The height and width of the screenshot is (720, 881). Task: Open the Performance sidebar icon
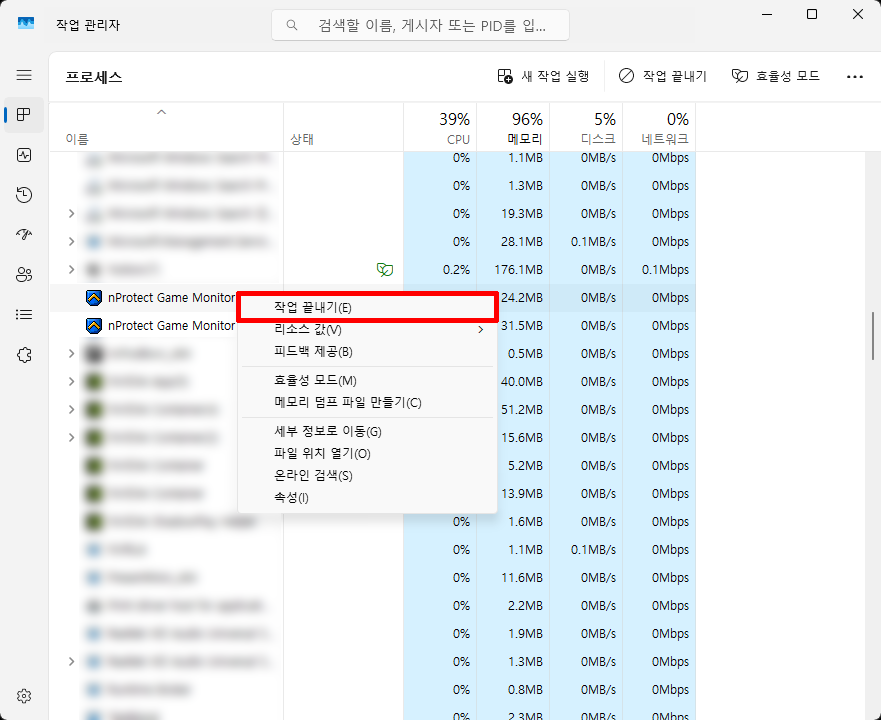tap(24, 155)
